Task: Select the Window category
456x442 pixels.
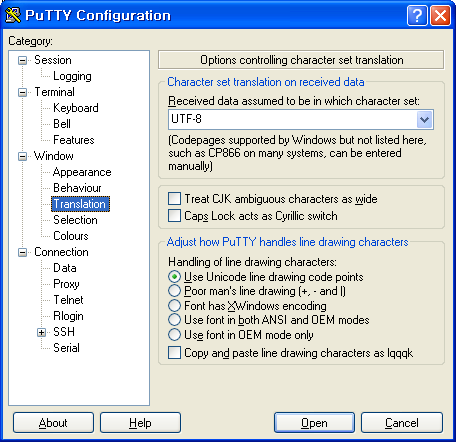Action: pyautogui.click(x=54, y=156)
